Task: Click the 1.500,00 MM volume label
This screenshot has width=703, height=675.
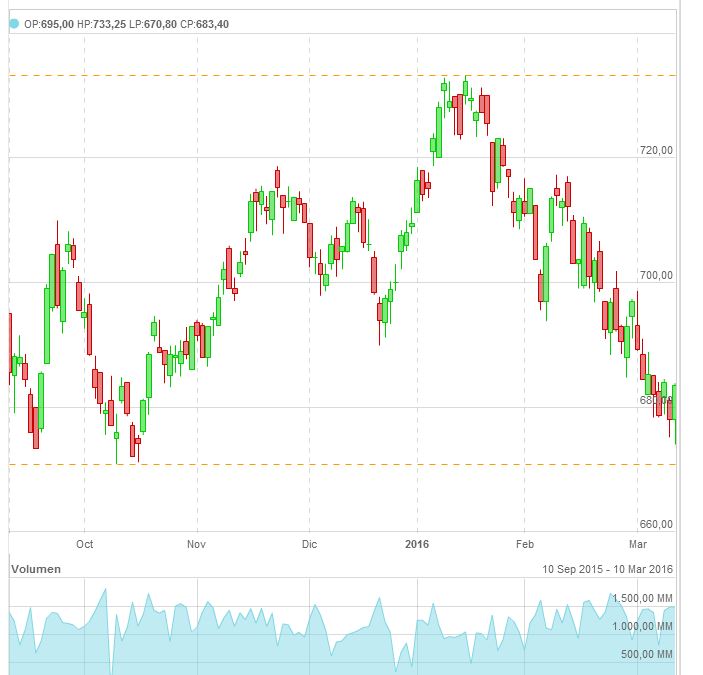Action: (x=642, y=598)
